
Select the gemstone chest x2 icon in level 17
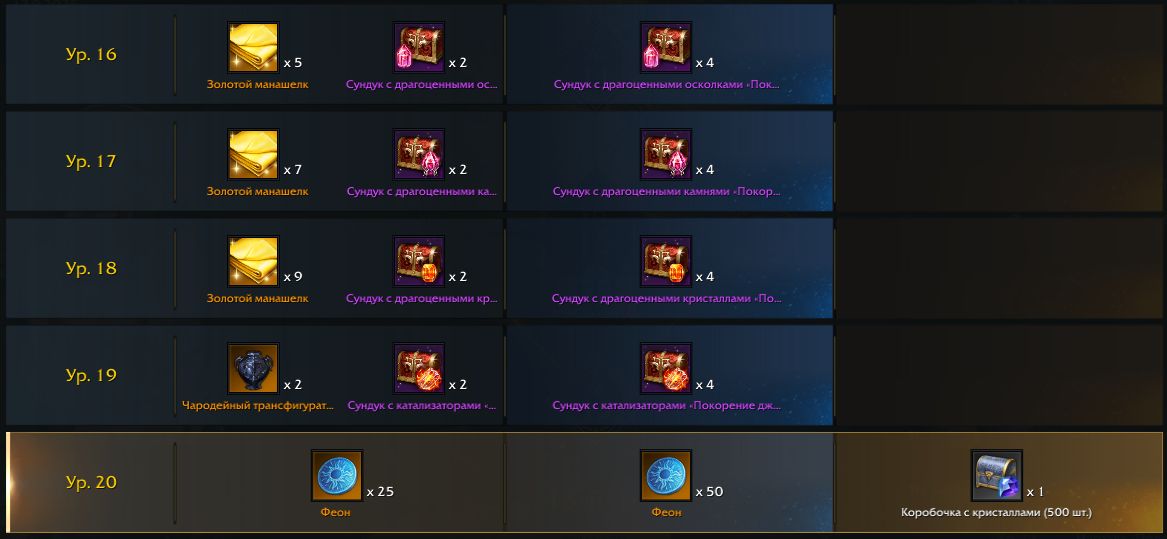coord(418,155)
